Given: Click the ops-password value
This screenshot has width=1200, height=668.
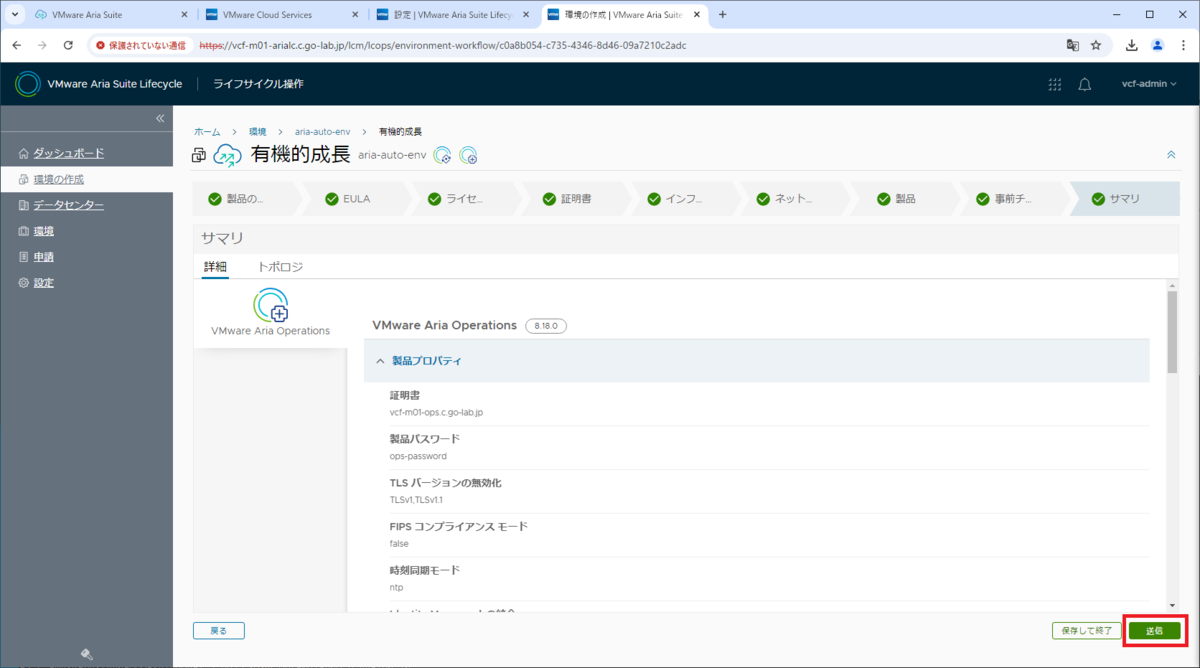Looking at the screenshot, I should coord(418,456).
